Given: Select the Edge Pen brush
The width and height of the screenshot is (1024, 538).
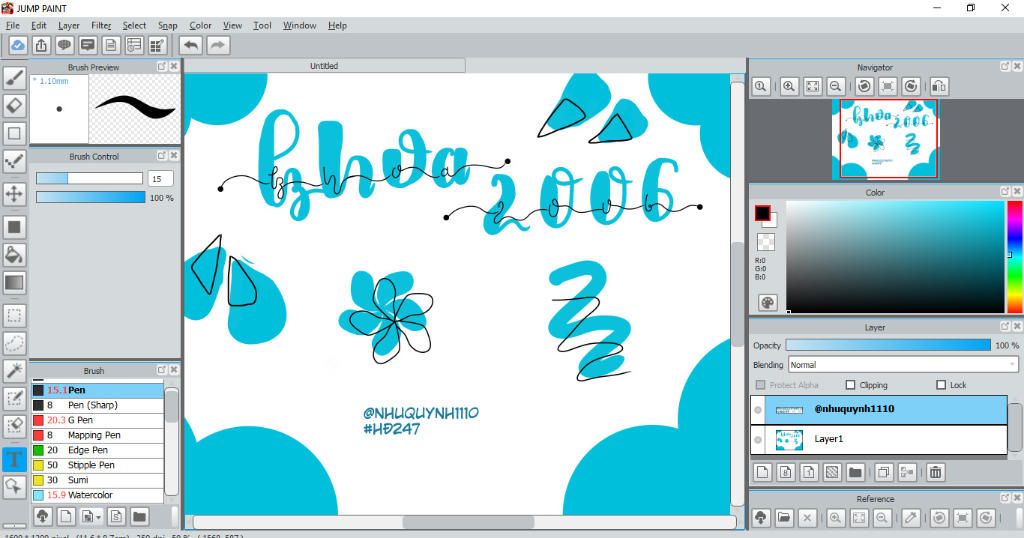Looking at the screenshot, I should (x=98, y=451).
